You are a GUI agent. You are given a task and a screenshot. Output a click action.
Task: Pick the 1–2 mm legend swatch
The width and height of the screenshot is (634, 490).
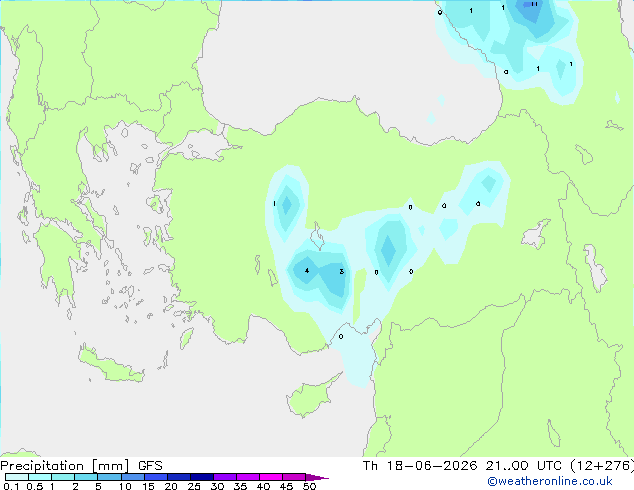[x=63, y=477]
